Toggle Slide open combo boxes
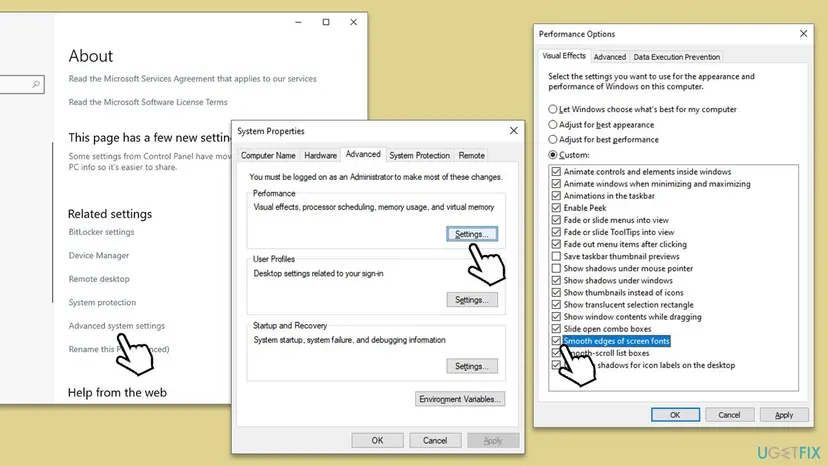The height and width of the screenshot is (466, 828). [x=556, y=329]
